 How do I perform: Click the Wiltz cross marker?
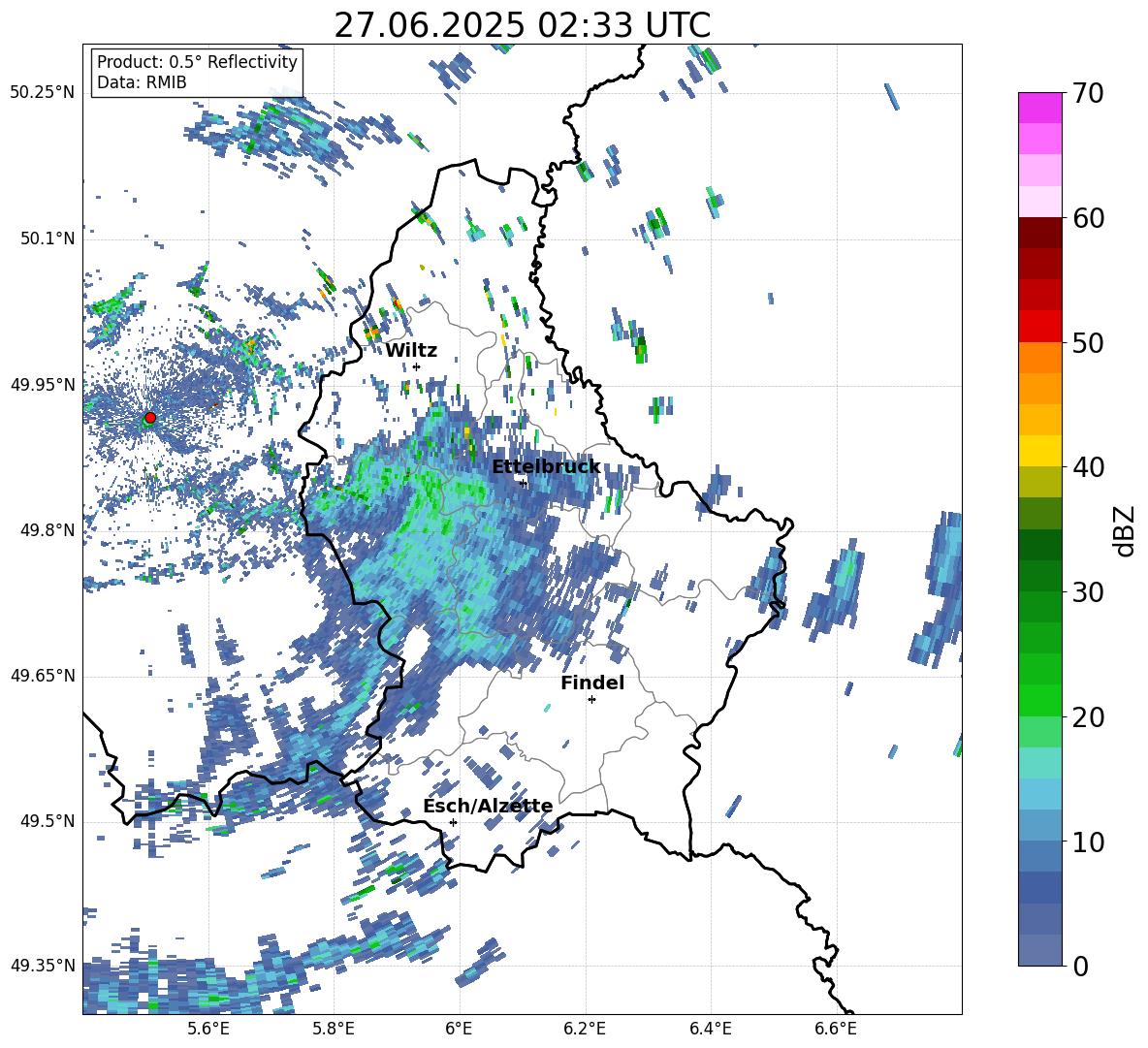pyautogui.click(x=417, y=366)
